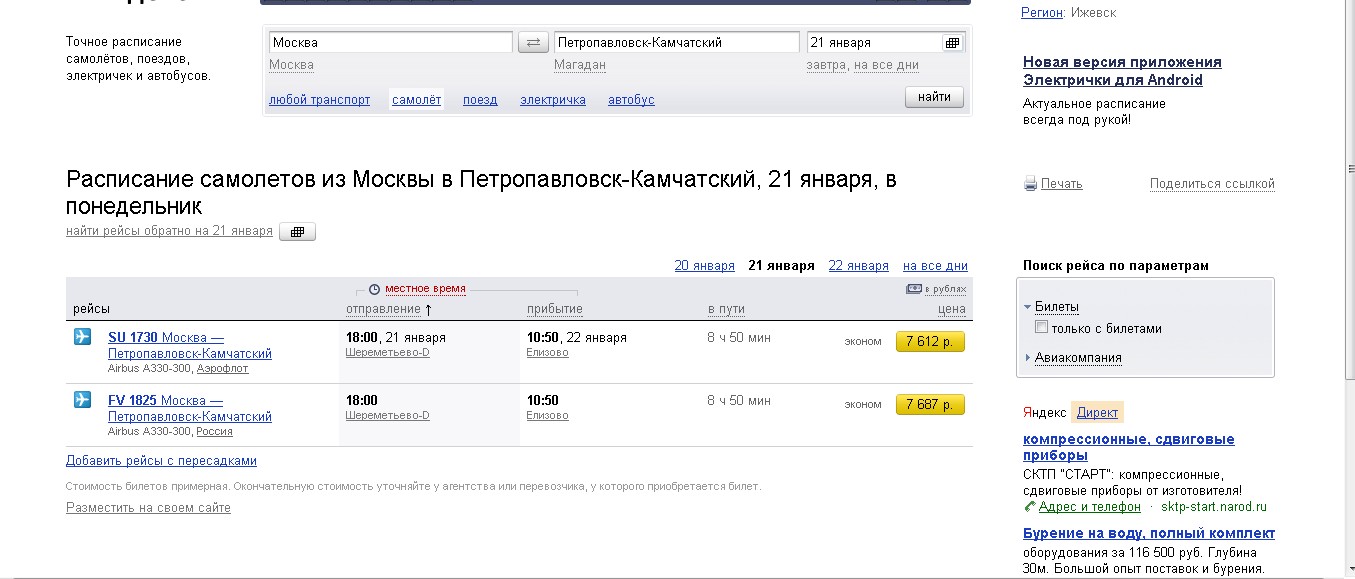Select электричка transport tab
The height and width of the screenshot is (579, 1355).
click(553, 100)
